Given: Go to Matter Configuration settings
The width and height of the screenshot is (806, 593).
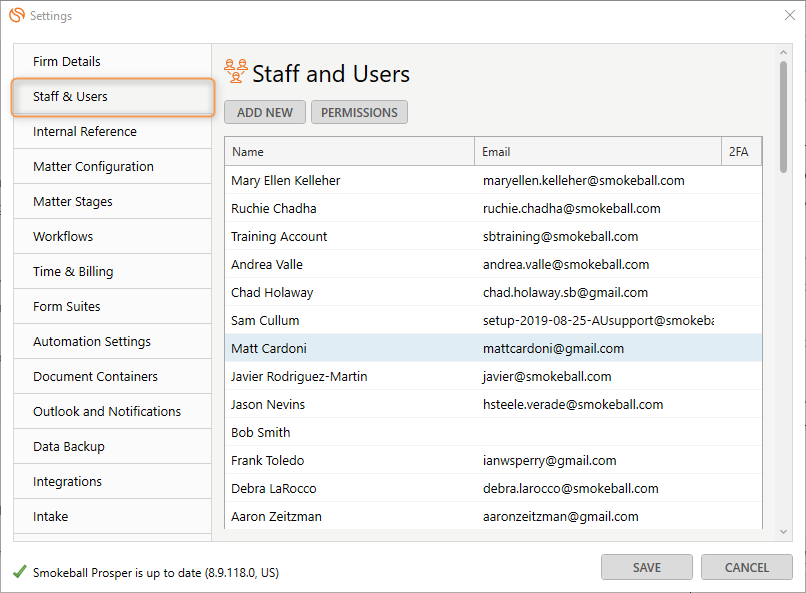Looking at the screenshot, I should tap(113, 166).
